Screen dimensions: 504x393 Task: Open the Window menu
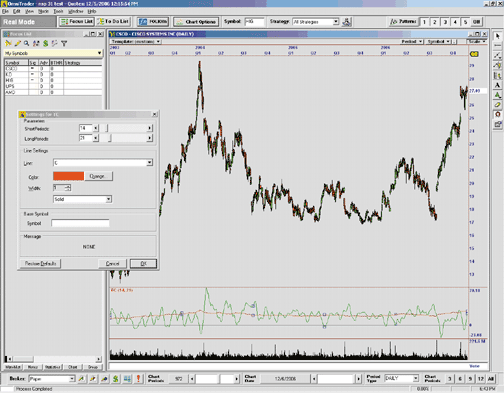pyautogui.click(x=76, y=11)
